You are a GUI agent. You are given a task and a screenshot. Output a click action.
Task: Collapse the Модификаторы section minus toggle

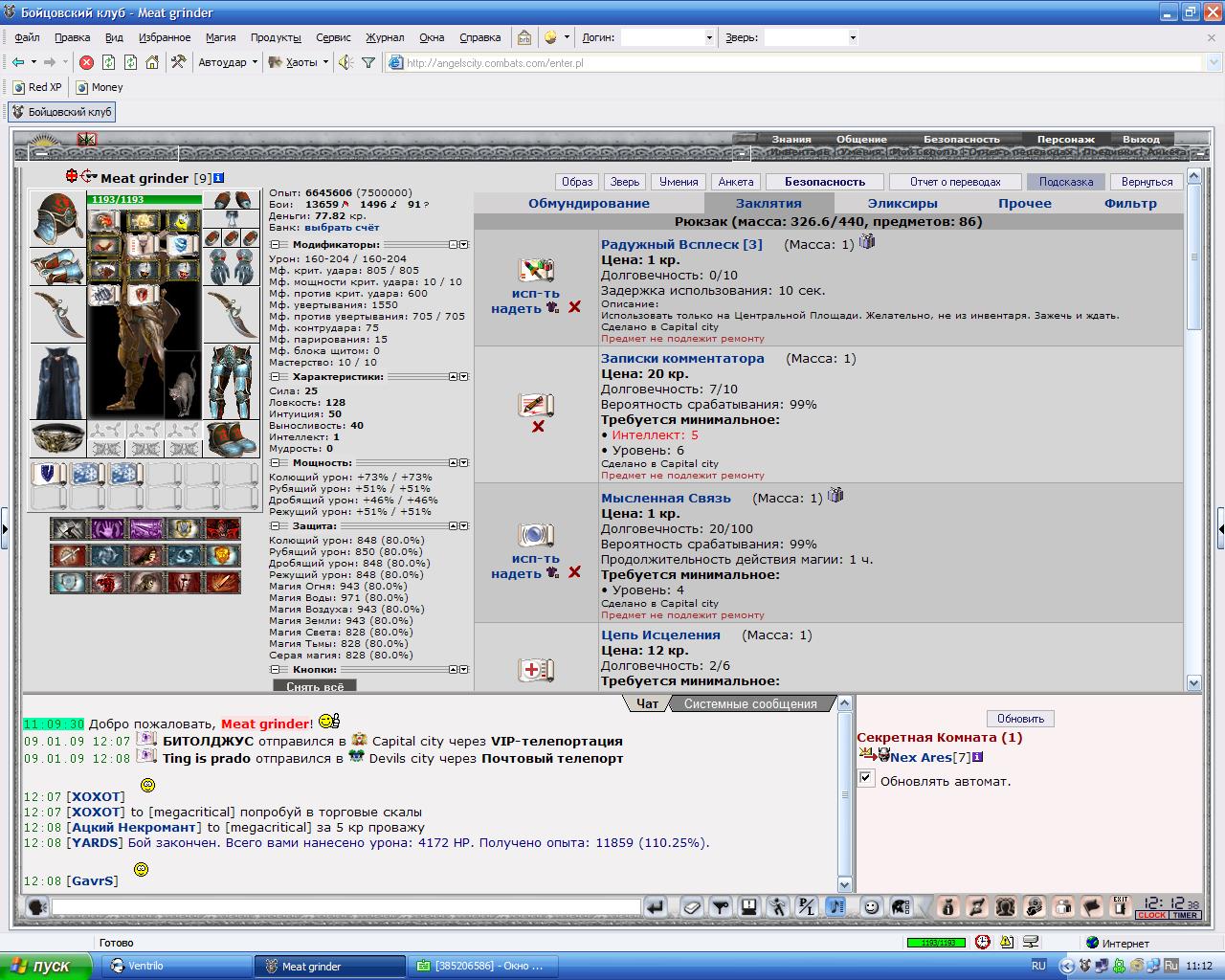[x=275, y=245]
